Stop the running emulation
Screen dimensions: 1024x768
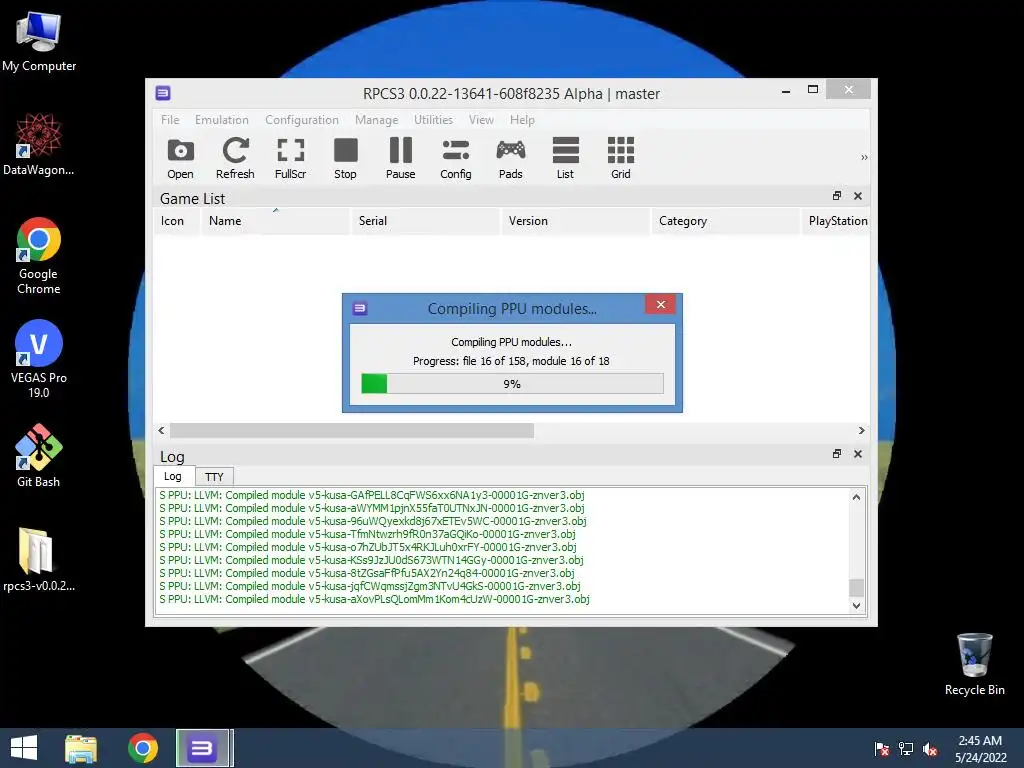(x=345, y=158)
